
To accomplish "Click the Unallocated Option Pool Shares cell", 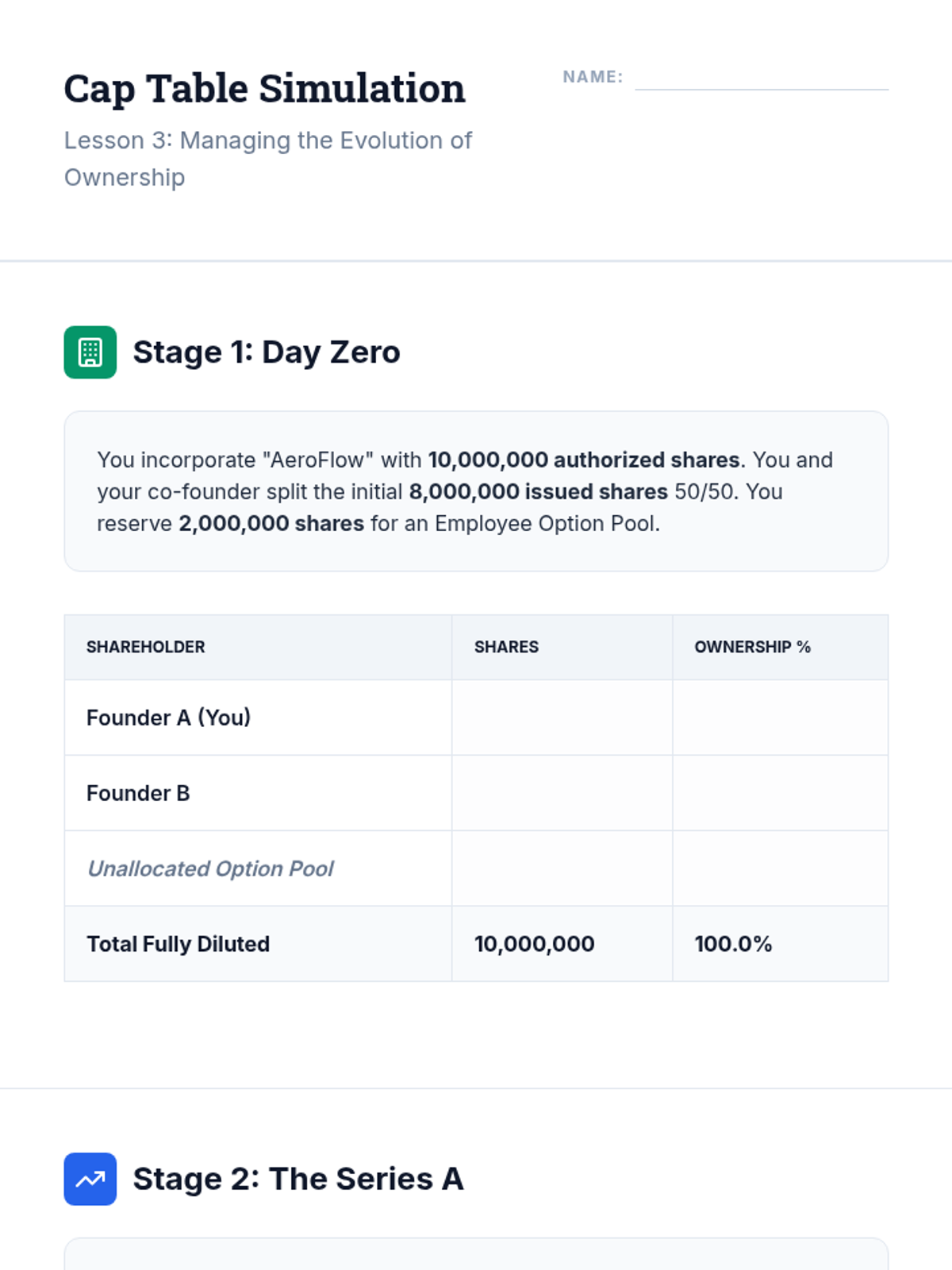I will pos(562,868).
